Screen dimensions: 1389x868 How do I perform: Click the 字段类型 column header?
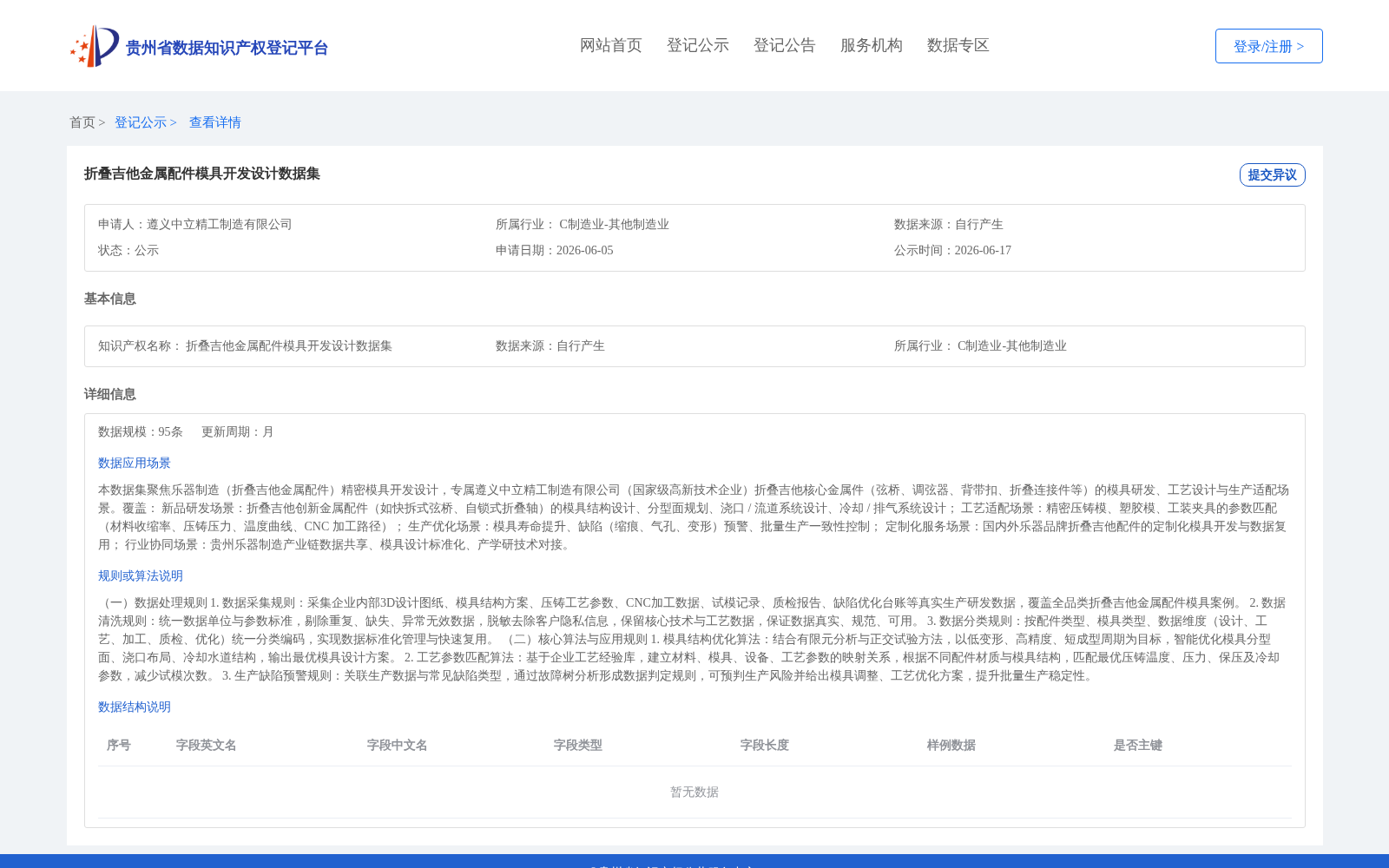578,745
